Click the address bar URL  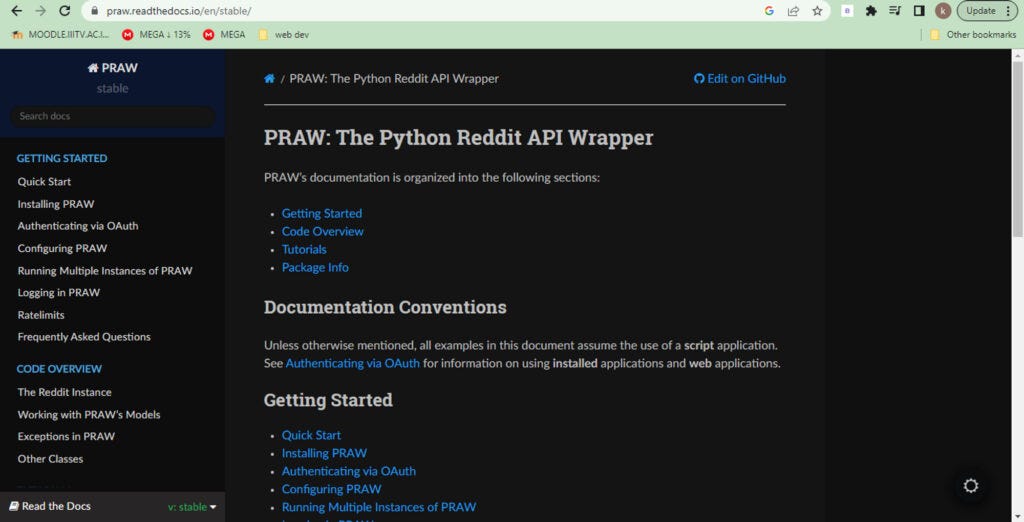(x=179, y=11)
